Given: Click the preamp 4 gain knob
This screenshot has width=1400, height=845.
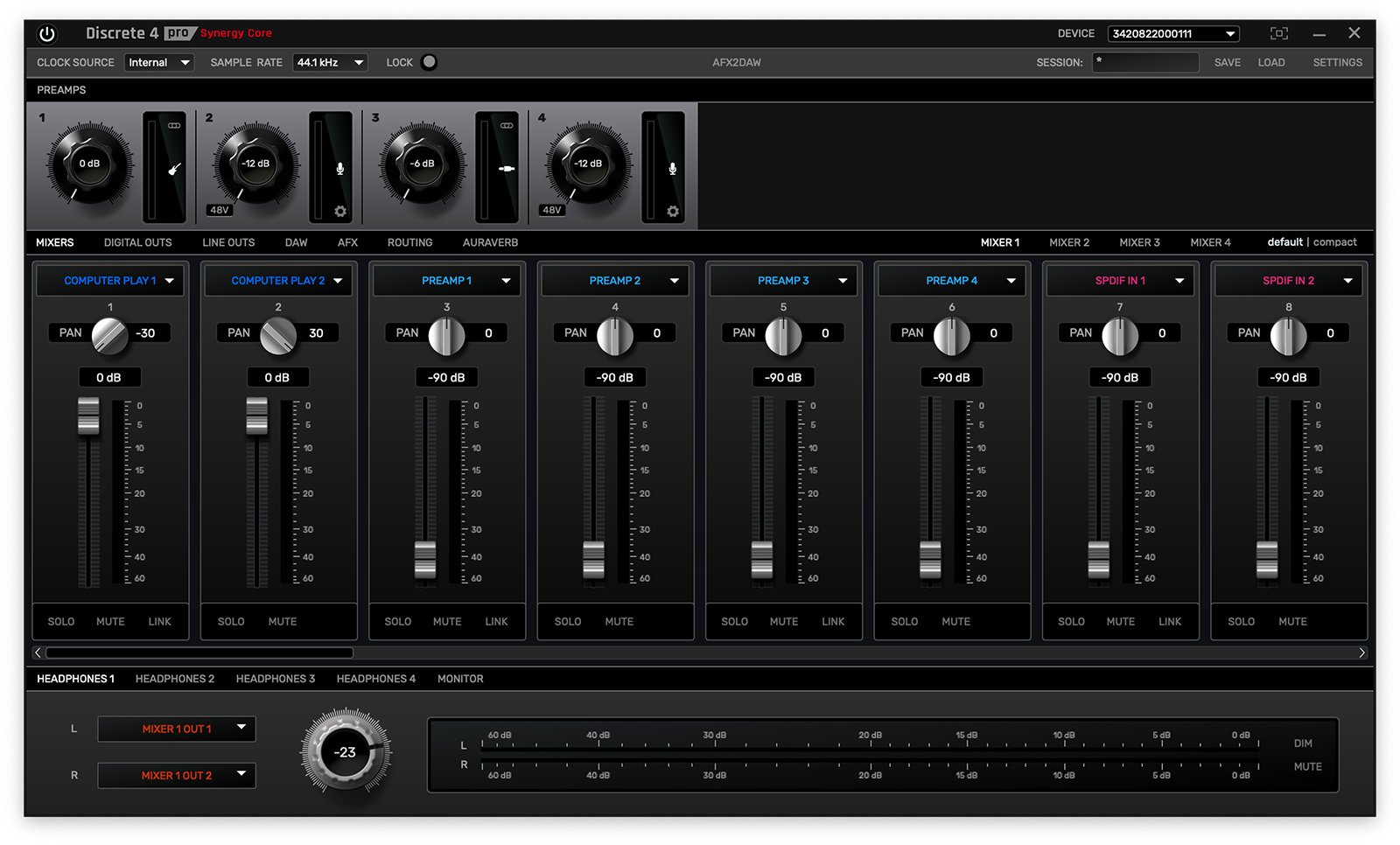Looking at the screenshot, I should 588,164.
